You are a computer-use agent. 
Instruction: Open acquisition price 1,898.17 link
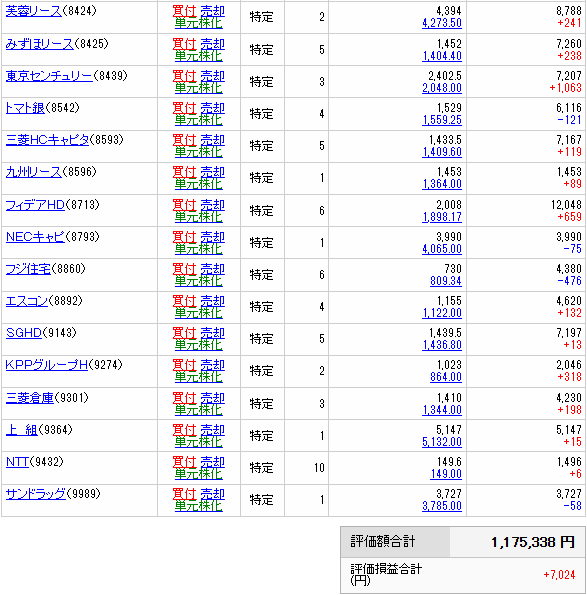(x=442, y=217)
